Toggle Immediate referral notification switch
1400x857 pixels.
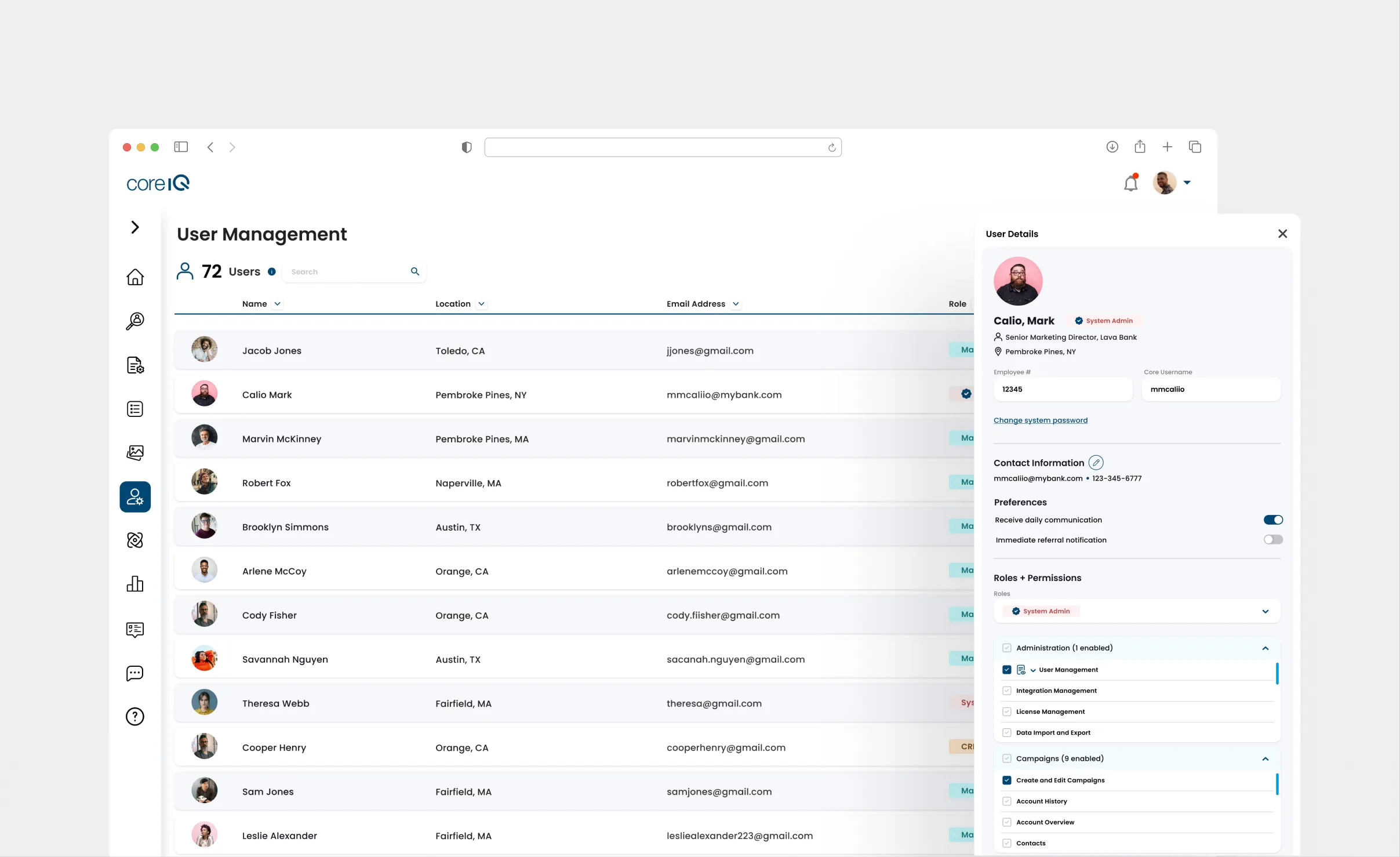pos(1273,540)
